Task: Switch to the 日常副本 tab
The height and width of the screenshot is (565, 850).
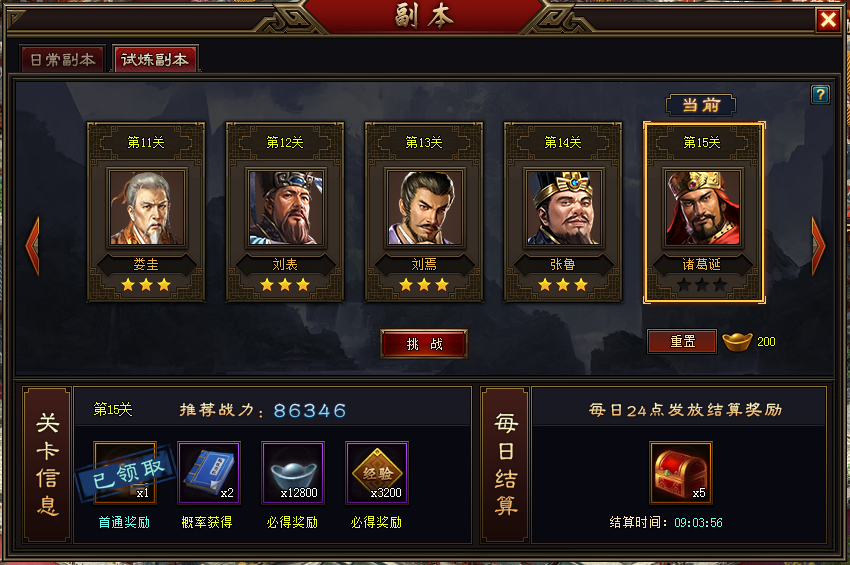Action: click(x=63, y=59)
